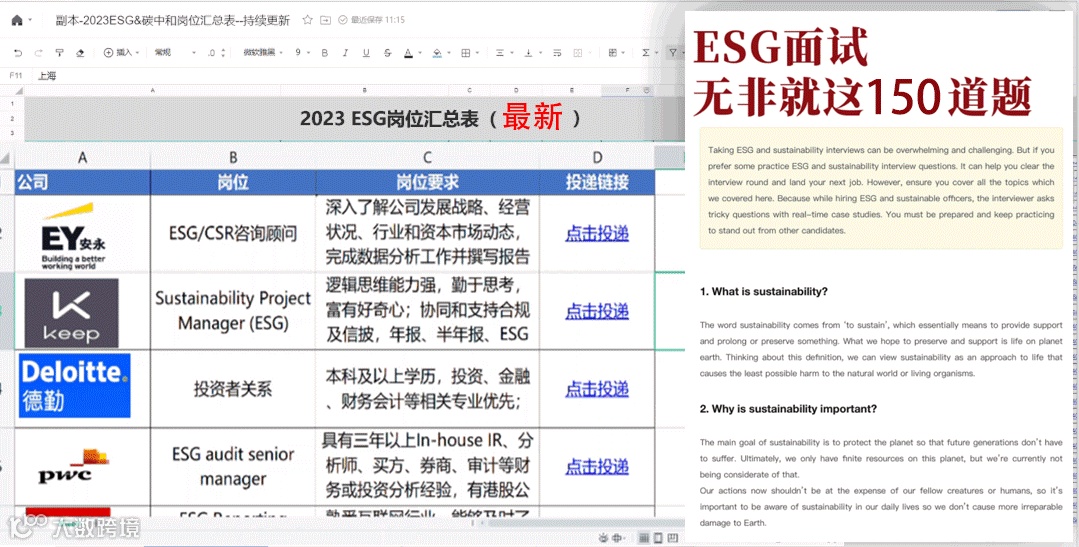Toggle merge cells
Viewport: 1079px width, 547px height.
578,53
